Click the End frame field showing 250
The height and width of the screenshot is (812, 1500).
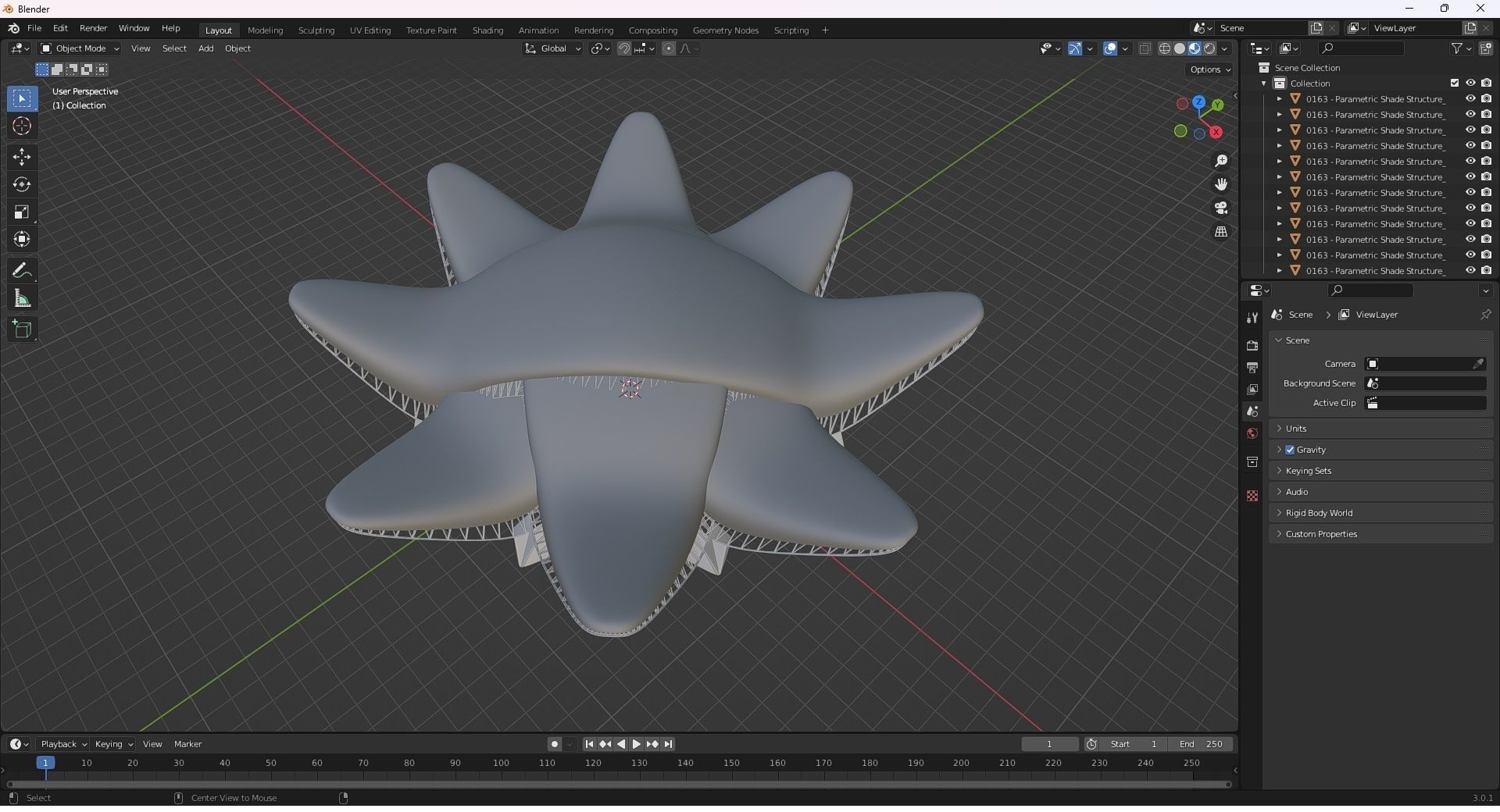1201,744
